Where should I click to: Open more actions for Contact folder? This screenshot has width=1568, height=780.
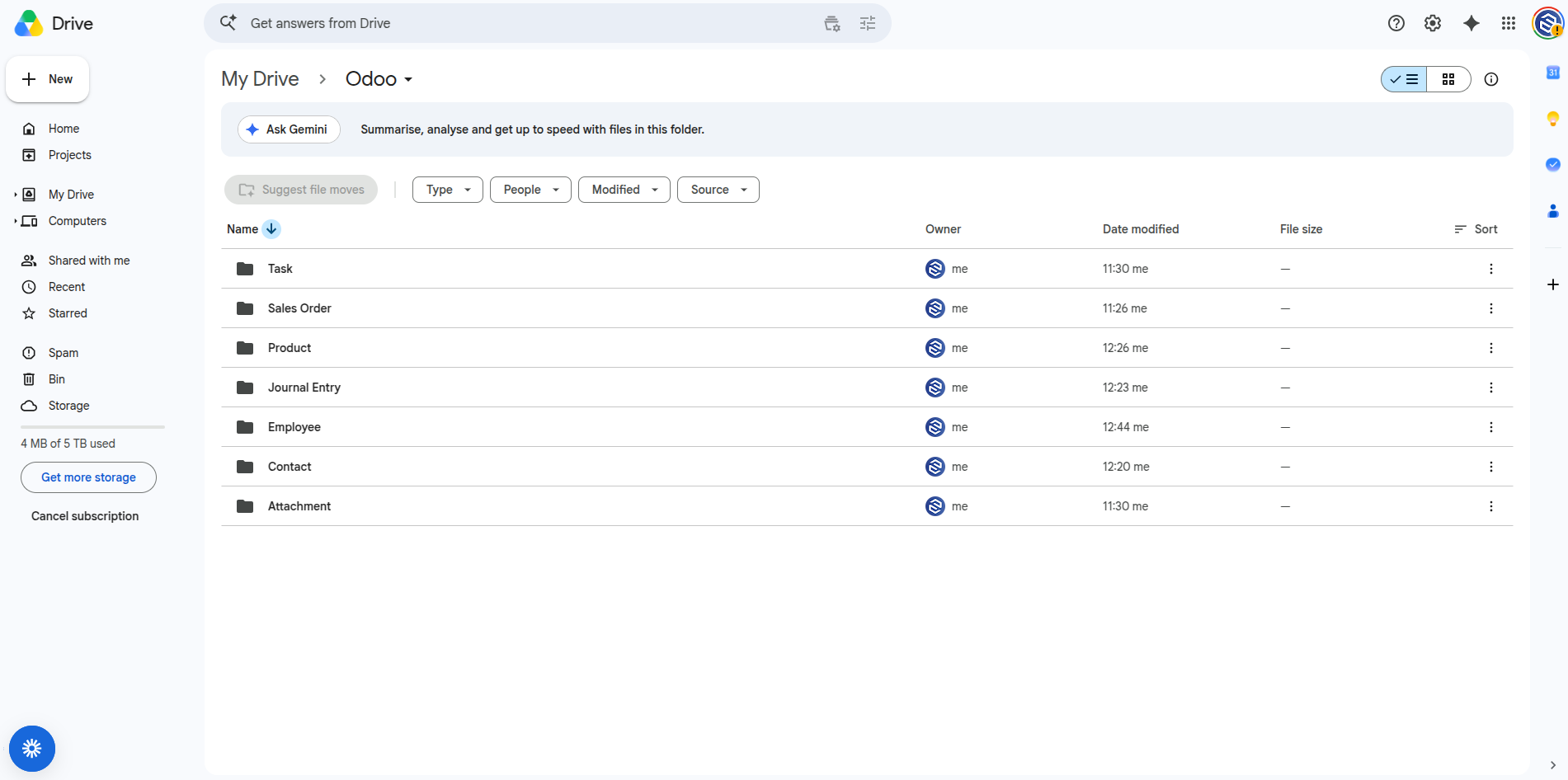click(x=1490, y=467)
